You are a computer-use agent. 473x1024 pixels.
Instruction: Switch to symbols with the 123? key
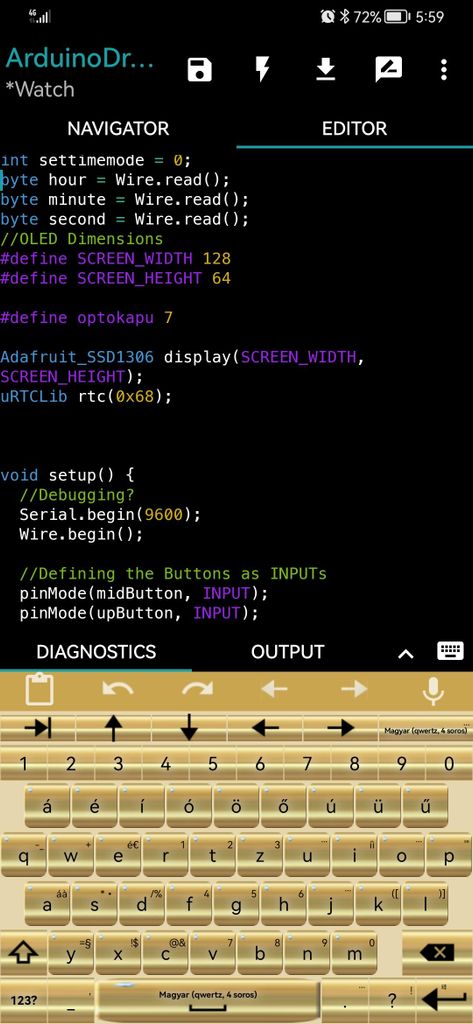coord(24,1000)
